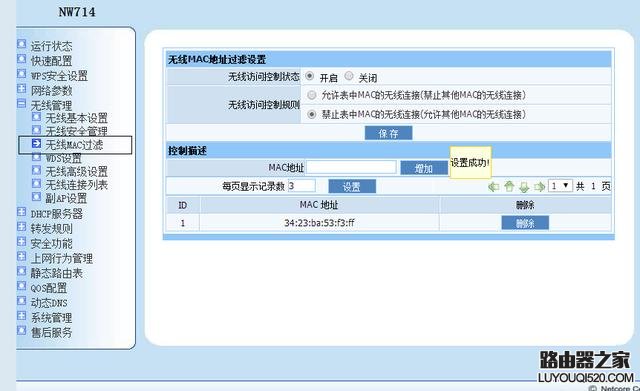Click the MAC 地址 column header

pyautogui.click(x=319, y=204)
